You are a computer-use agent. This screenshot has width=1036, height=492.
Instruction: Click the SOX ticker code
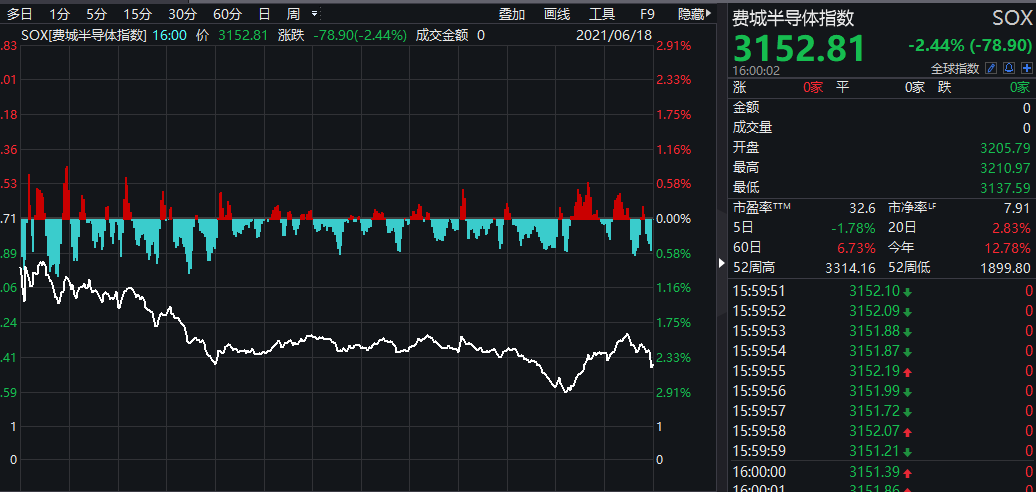1012,18
